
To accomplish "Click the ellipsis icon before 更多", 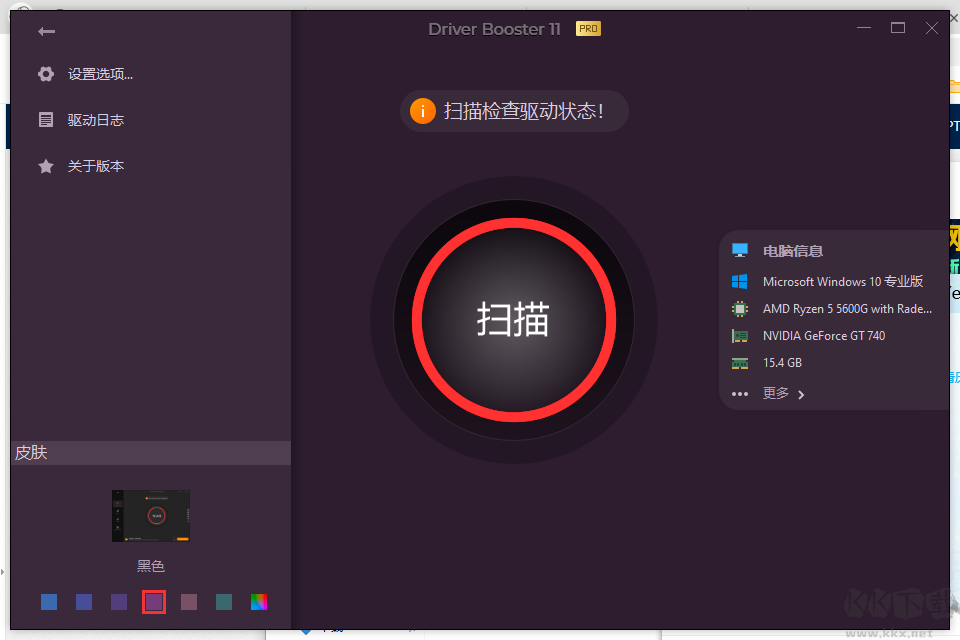I will click(x=740, y=393).
